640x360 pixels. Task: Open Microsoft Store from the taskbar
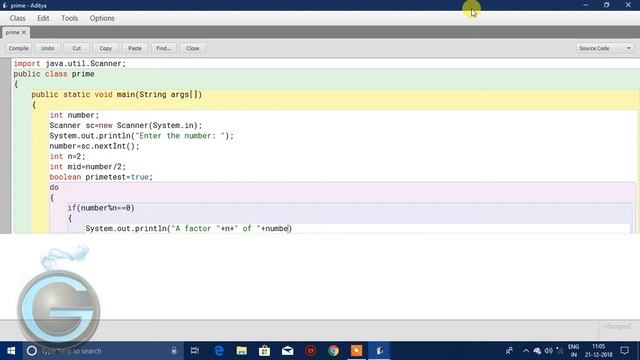pos(264,351)
